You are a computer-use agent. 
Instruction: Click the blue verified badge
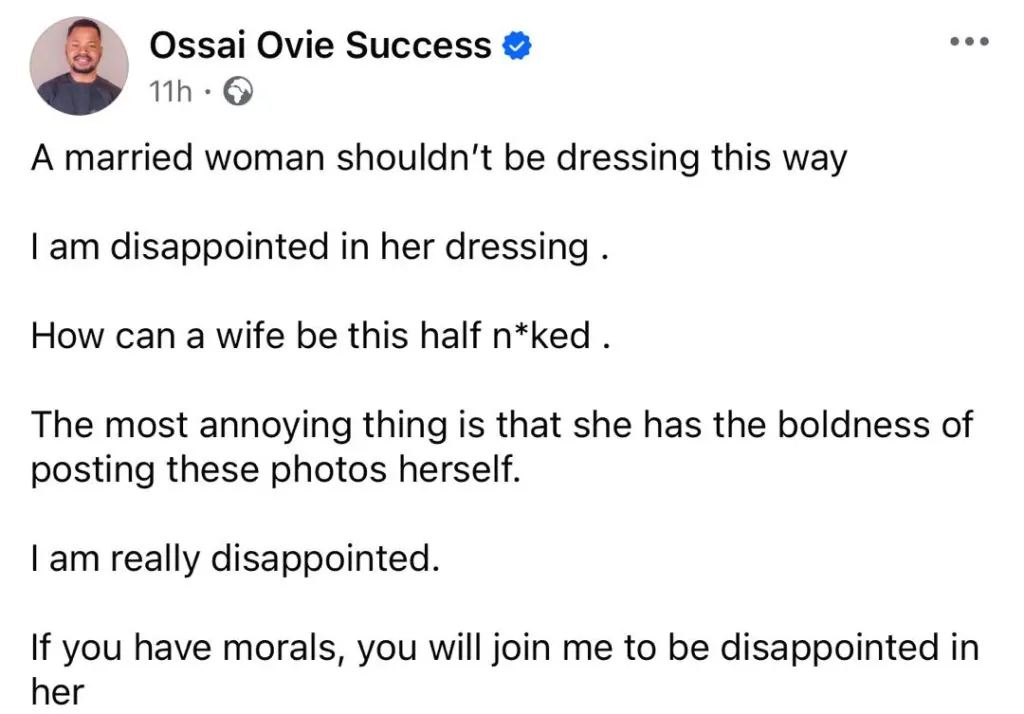(x=515, y=46)
